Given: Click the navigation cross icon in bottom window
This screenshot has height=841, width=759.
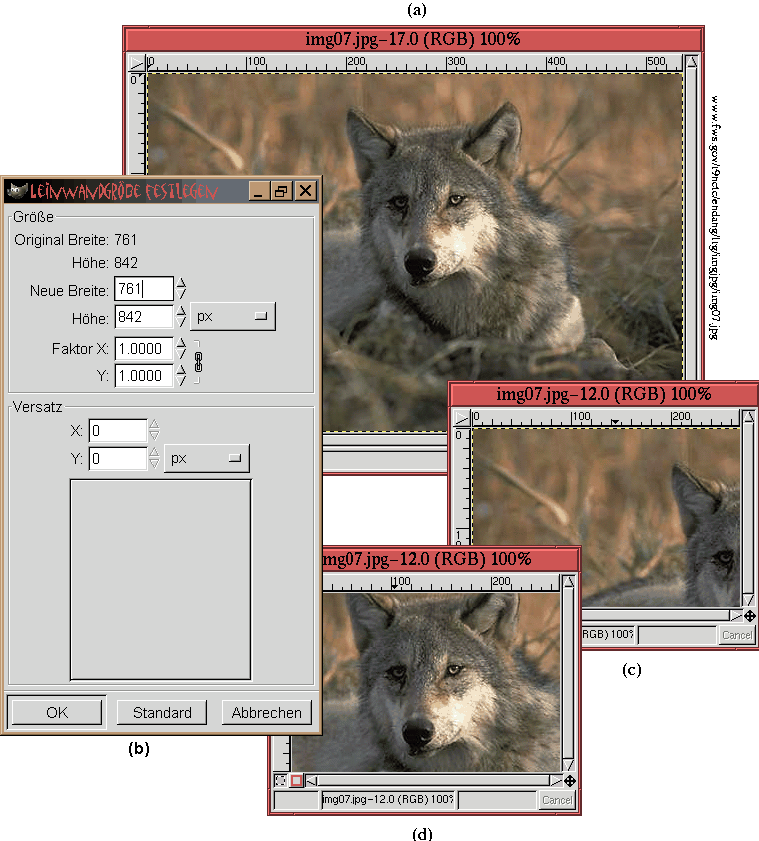Looking at the screenshot, I should tap(569, 781).
